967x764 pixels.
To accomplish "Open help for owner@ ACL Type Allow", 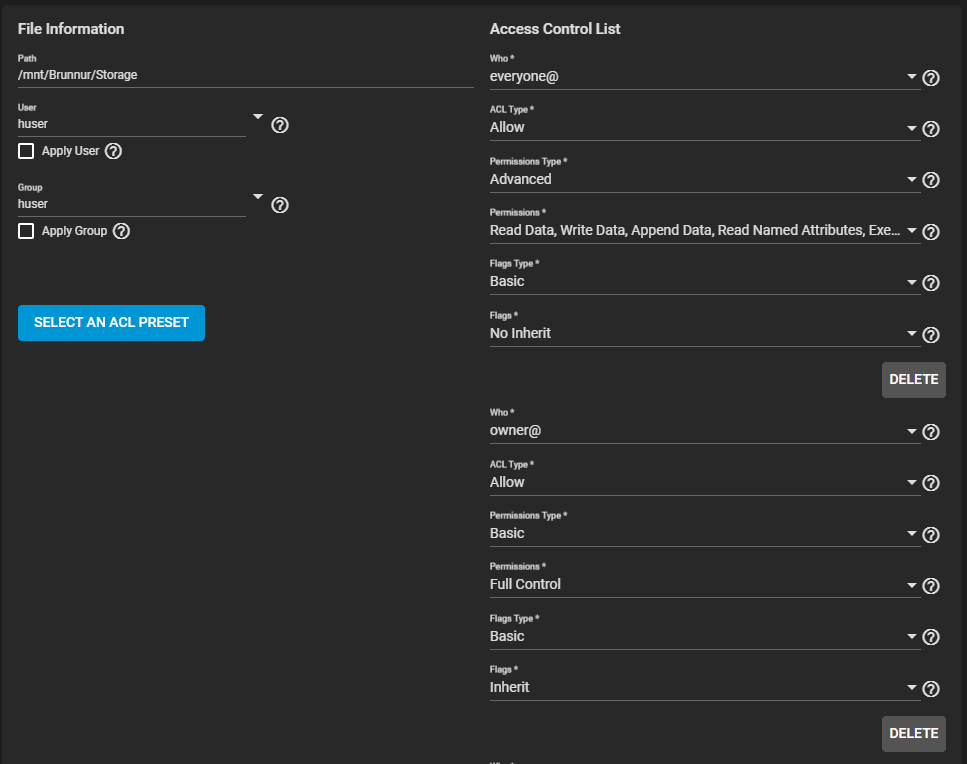I will [931, 483].
